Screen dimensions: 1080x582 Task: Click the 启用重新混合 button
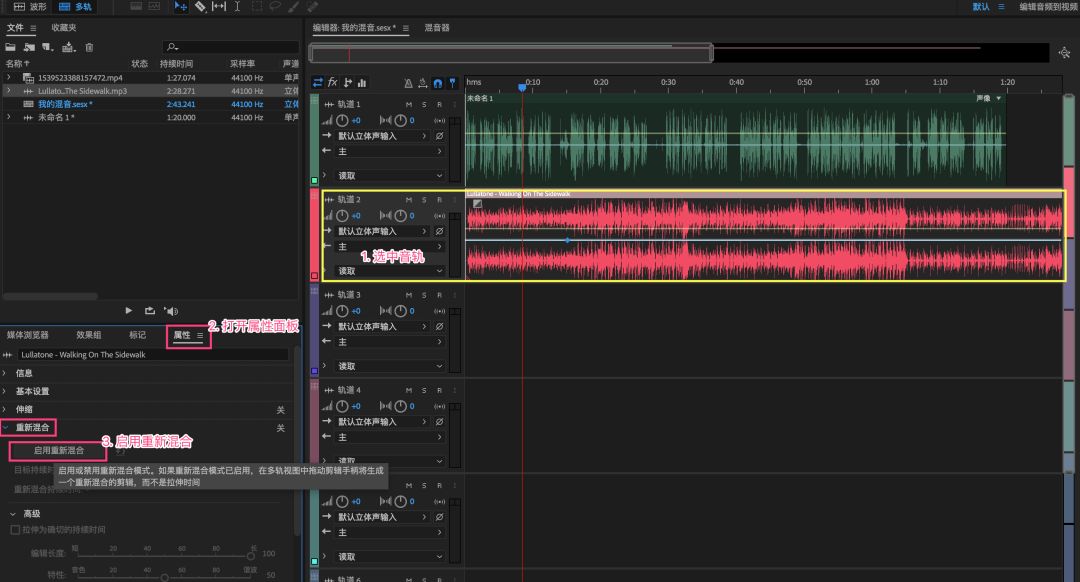click(58, 450)
